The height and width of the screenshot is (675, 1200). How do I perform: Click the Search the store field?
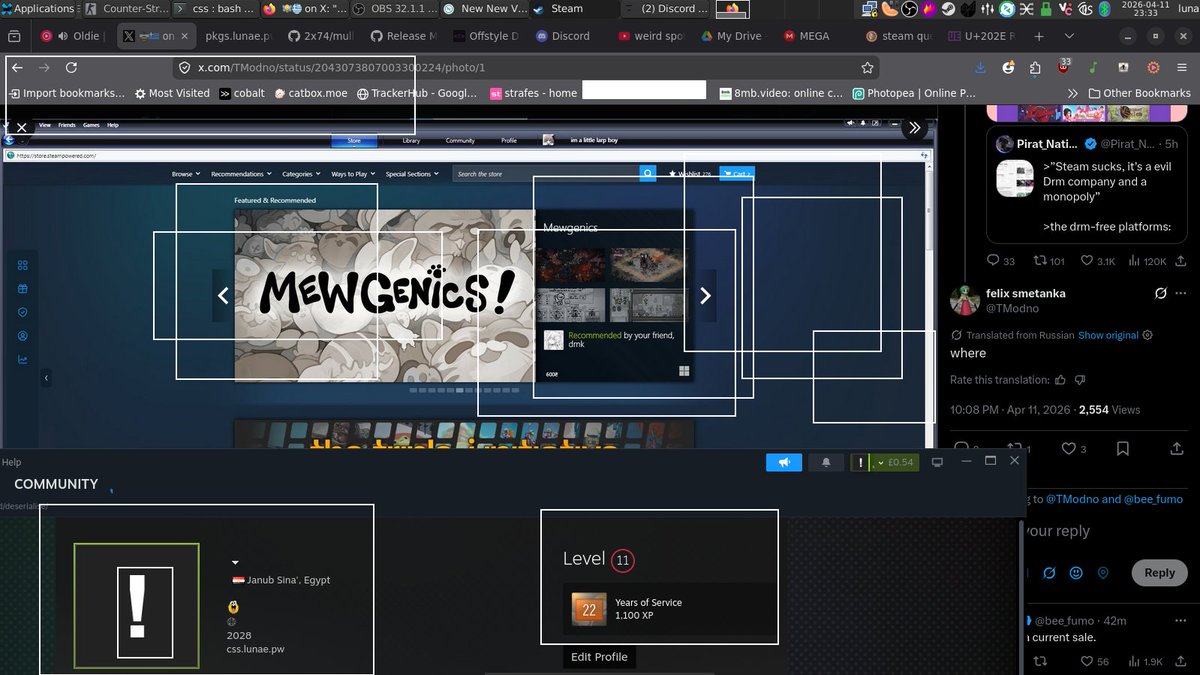(x=546, y=174)
